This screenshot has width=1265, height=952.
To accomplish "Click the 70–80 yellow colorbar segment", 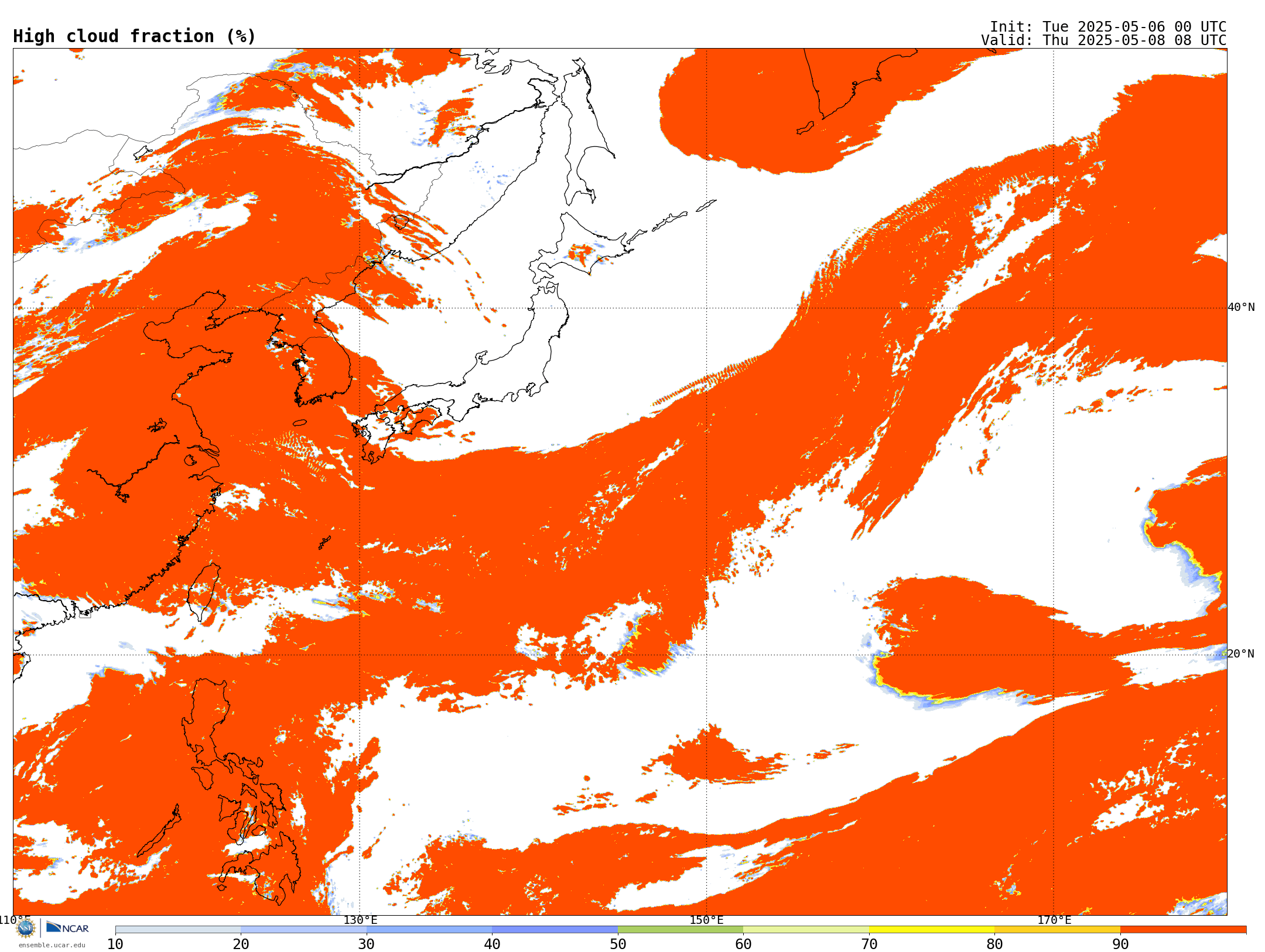I will [x=932, y=930].
